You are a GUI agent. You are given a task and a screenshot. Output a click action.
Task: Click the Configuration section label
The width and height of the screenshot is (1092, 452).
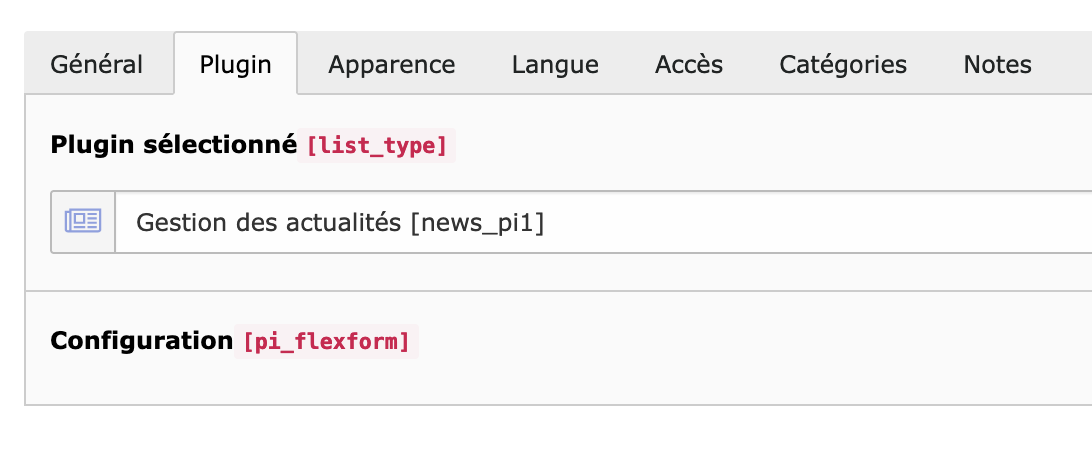tap(141, 341)
